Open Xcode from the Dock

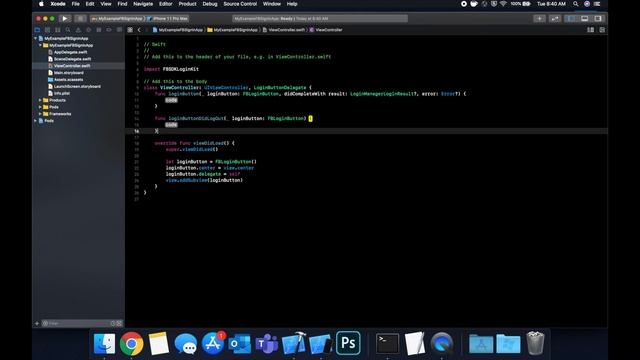(294, 343)
